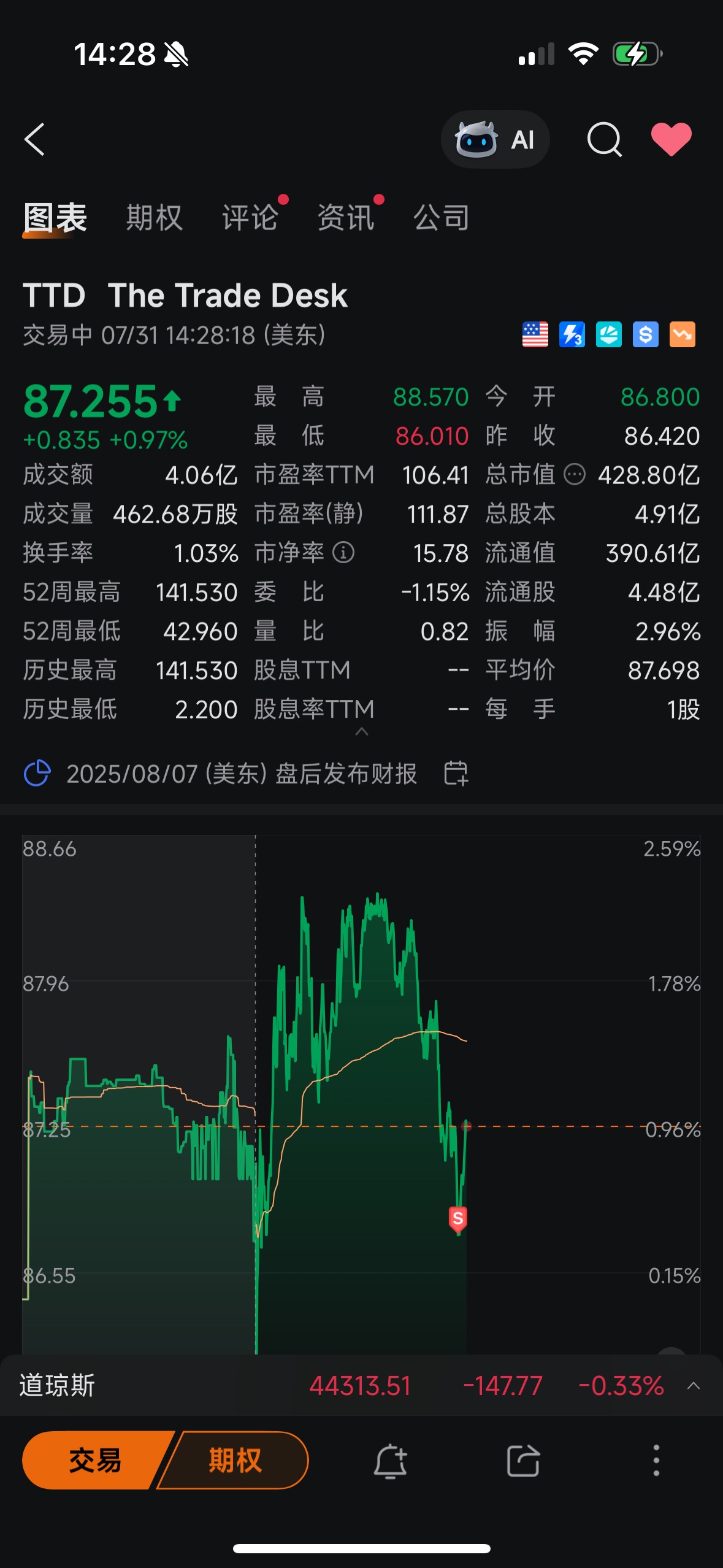The image size is (723, 1568).
Task: Tap the 52周最低 value 42.960
Action: [201, 631]
